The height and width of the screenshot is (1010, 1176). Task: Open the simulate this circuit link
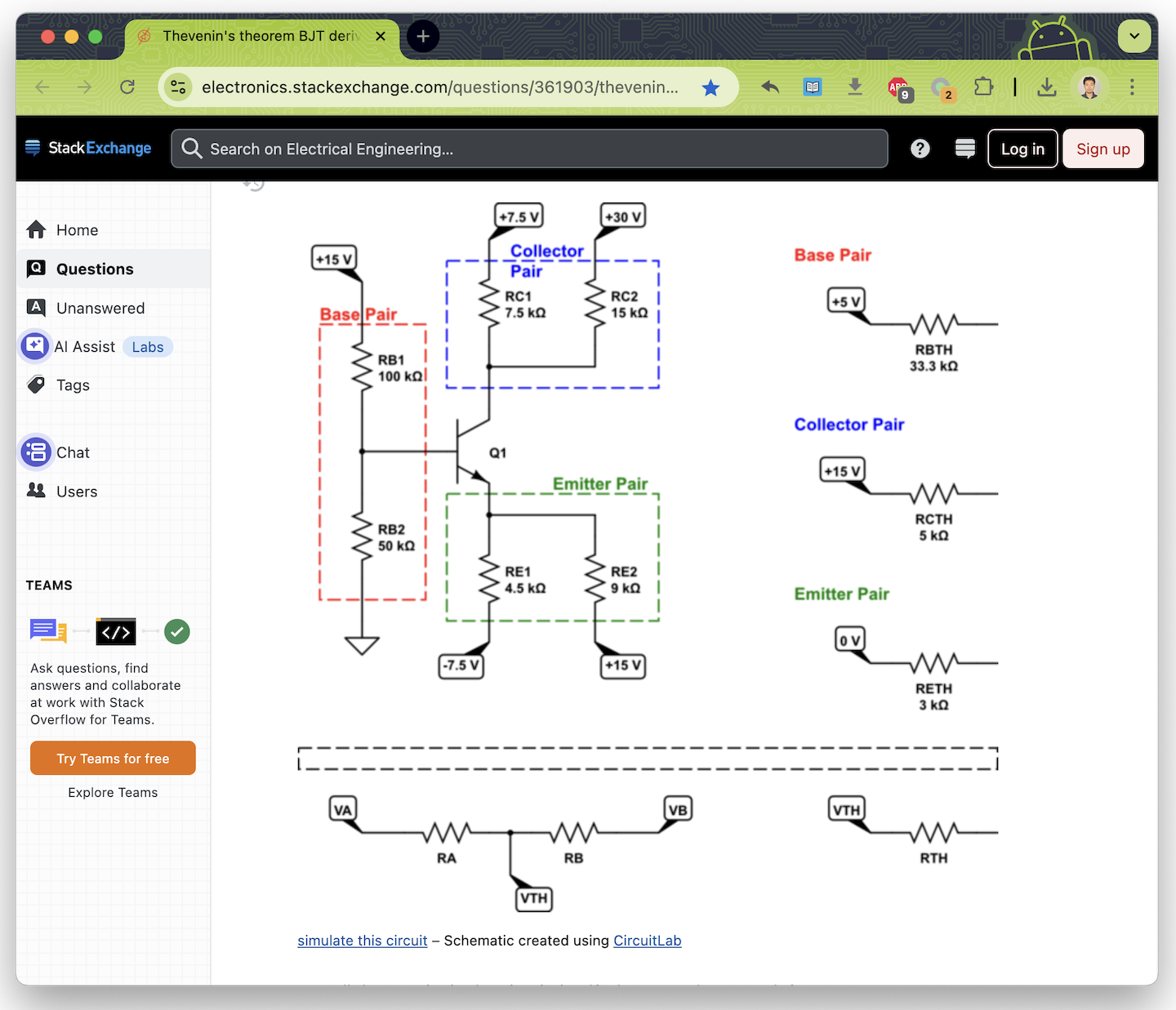[362, 941]
